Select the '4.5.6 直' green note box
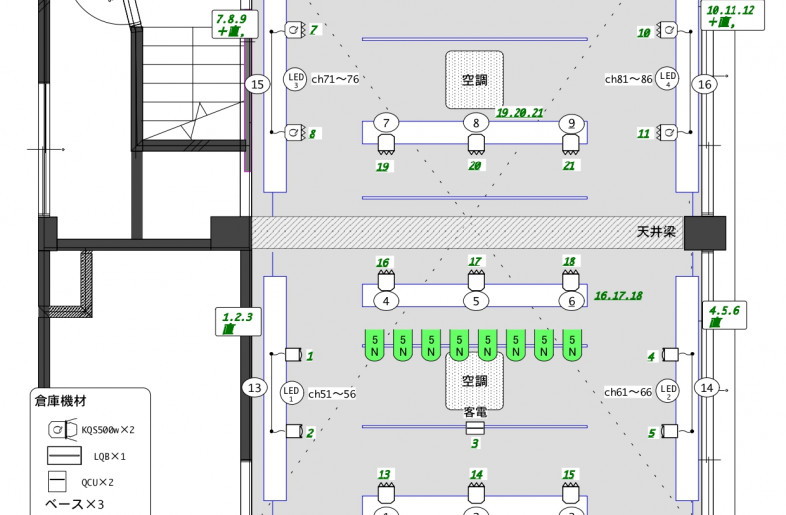Image resolution: width=786 pixels, height=515 pixels. 724,315
